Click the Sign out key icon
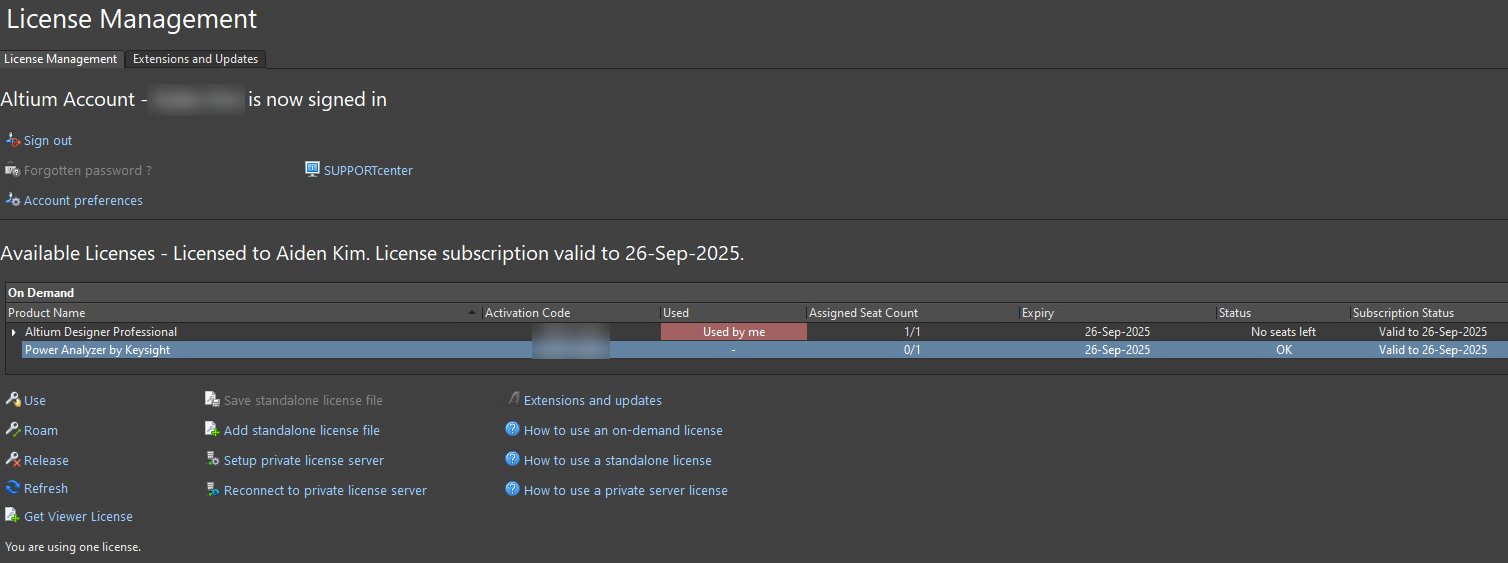The width and height of the screenshot is (1508, 563). pyautogui.click(x=13, y=141)
